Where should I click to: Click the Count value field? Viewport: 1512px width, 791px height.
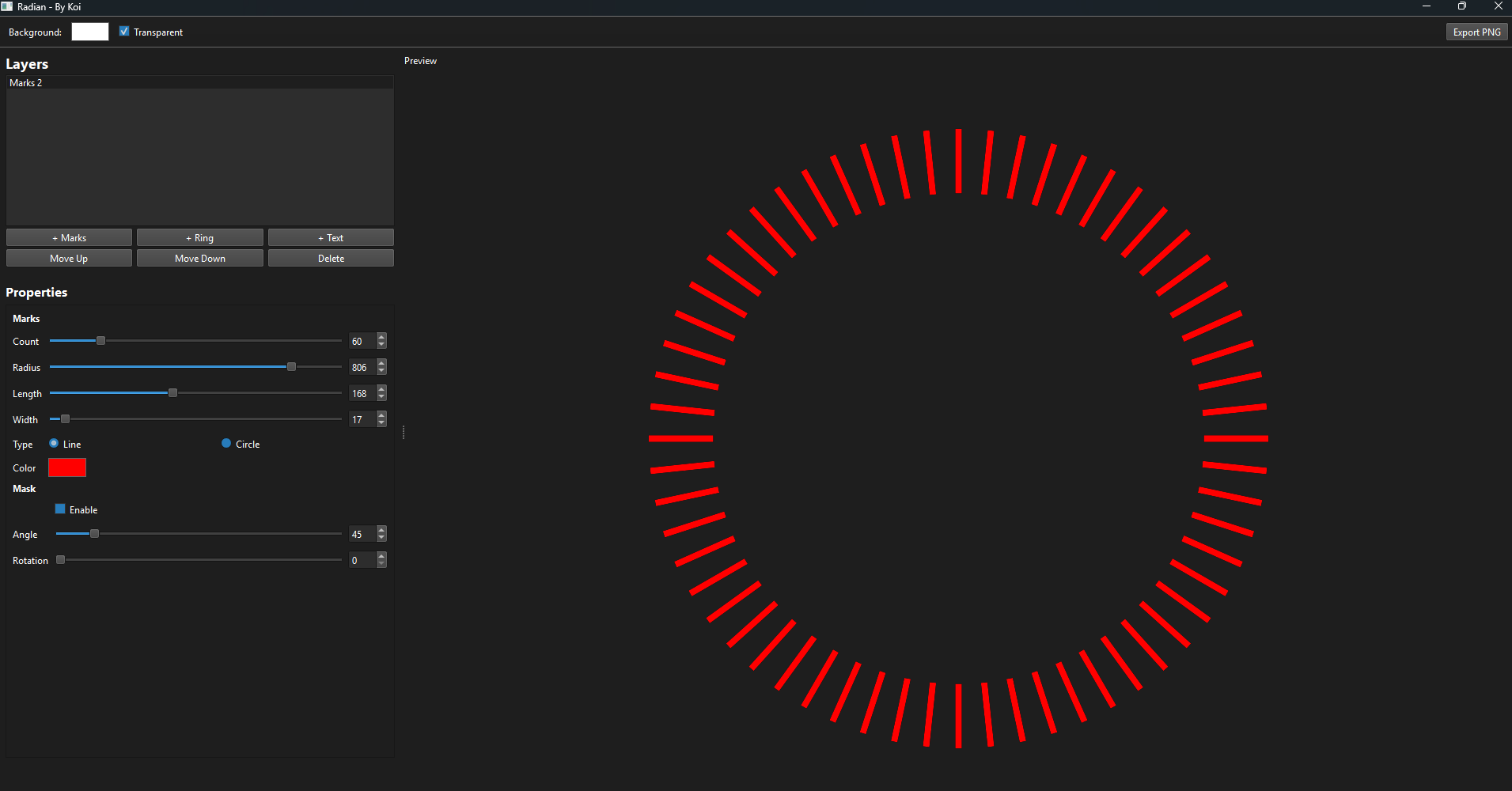coord(361,341)
